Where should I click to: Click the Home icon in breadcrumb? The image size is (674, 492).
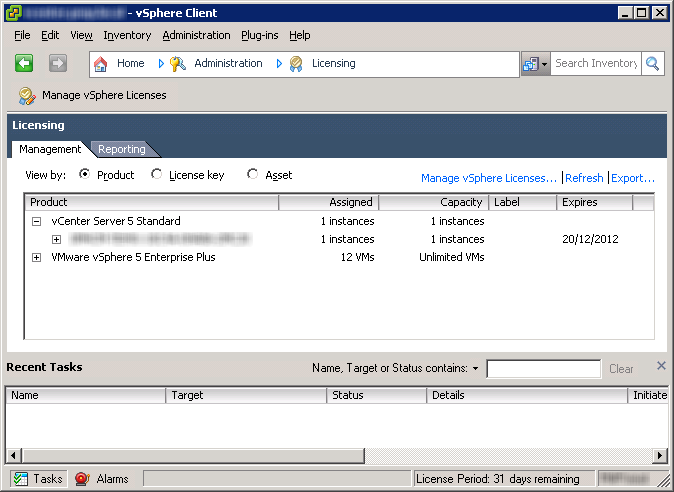coord(101,63)
